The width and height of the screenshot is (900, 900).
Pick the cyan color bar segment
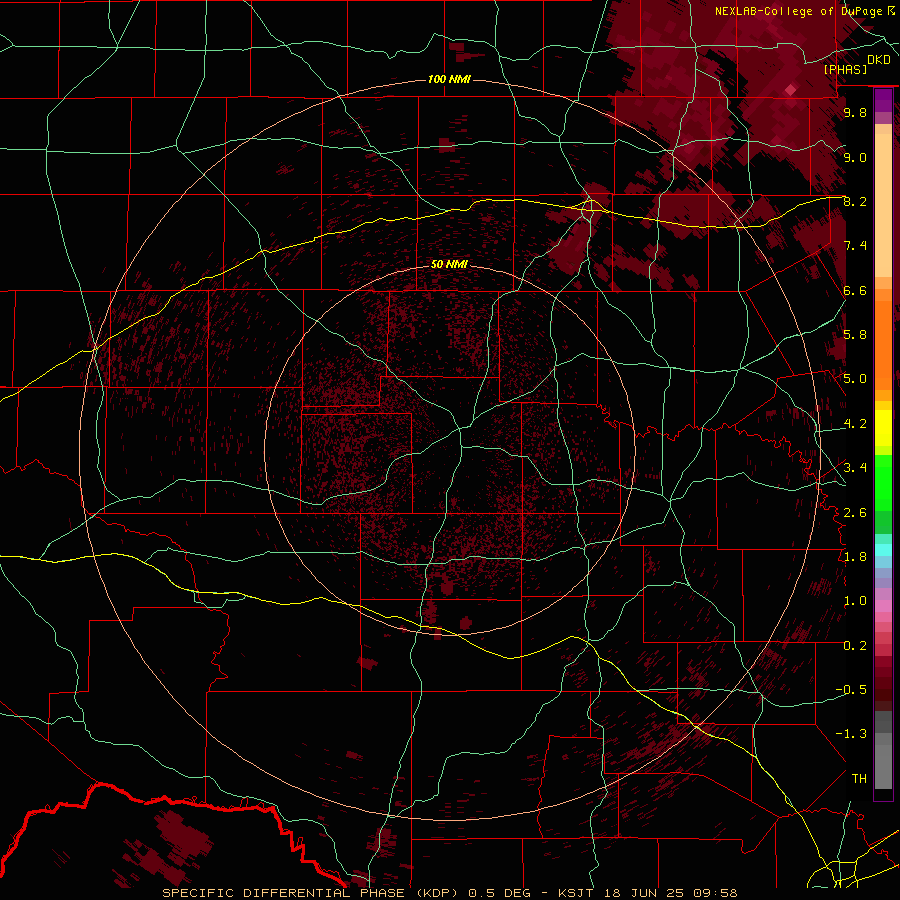tap(883, 550)
